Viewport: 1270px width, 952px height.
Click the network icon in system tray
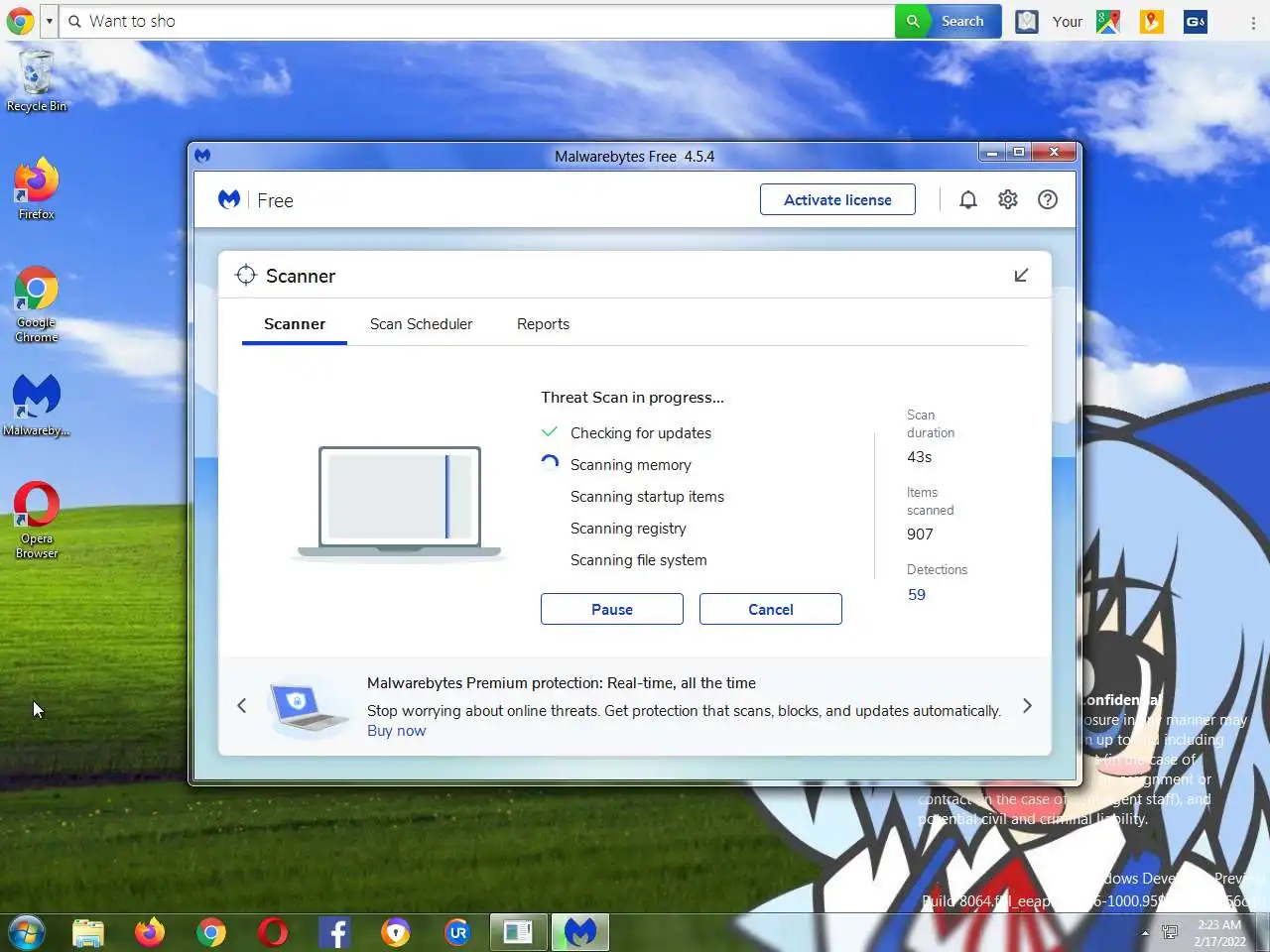(x=1170, y=933)
